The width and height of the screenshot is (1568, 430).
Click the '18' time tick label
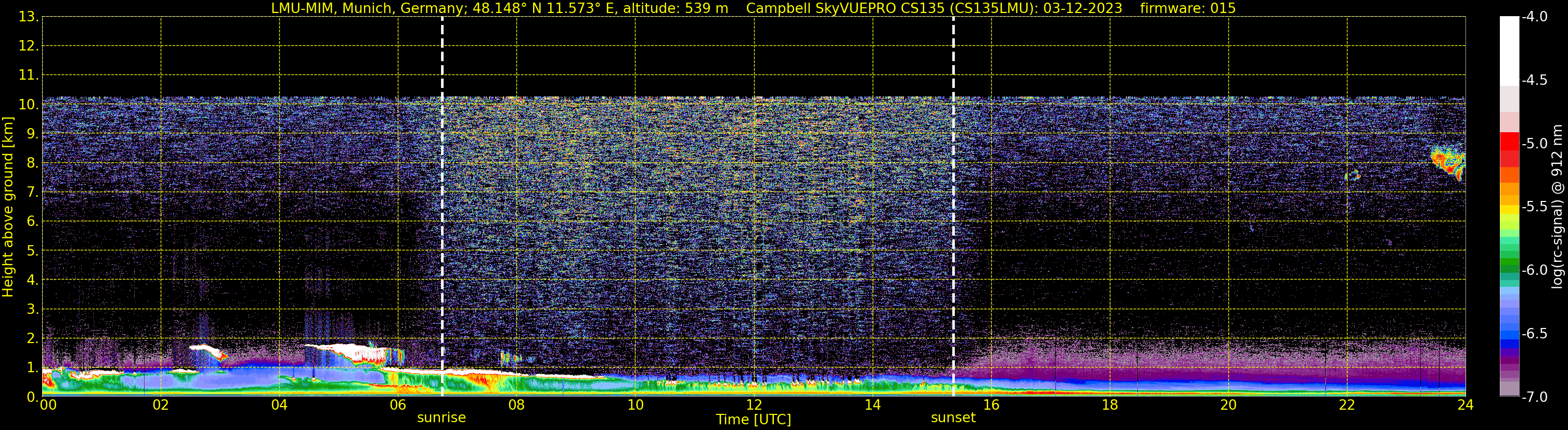(1110, 405)
